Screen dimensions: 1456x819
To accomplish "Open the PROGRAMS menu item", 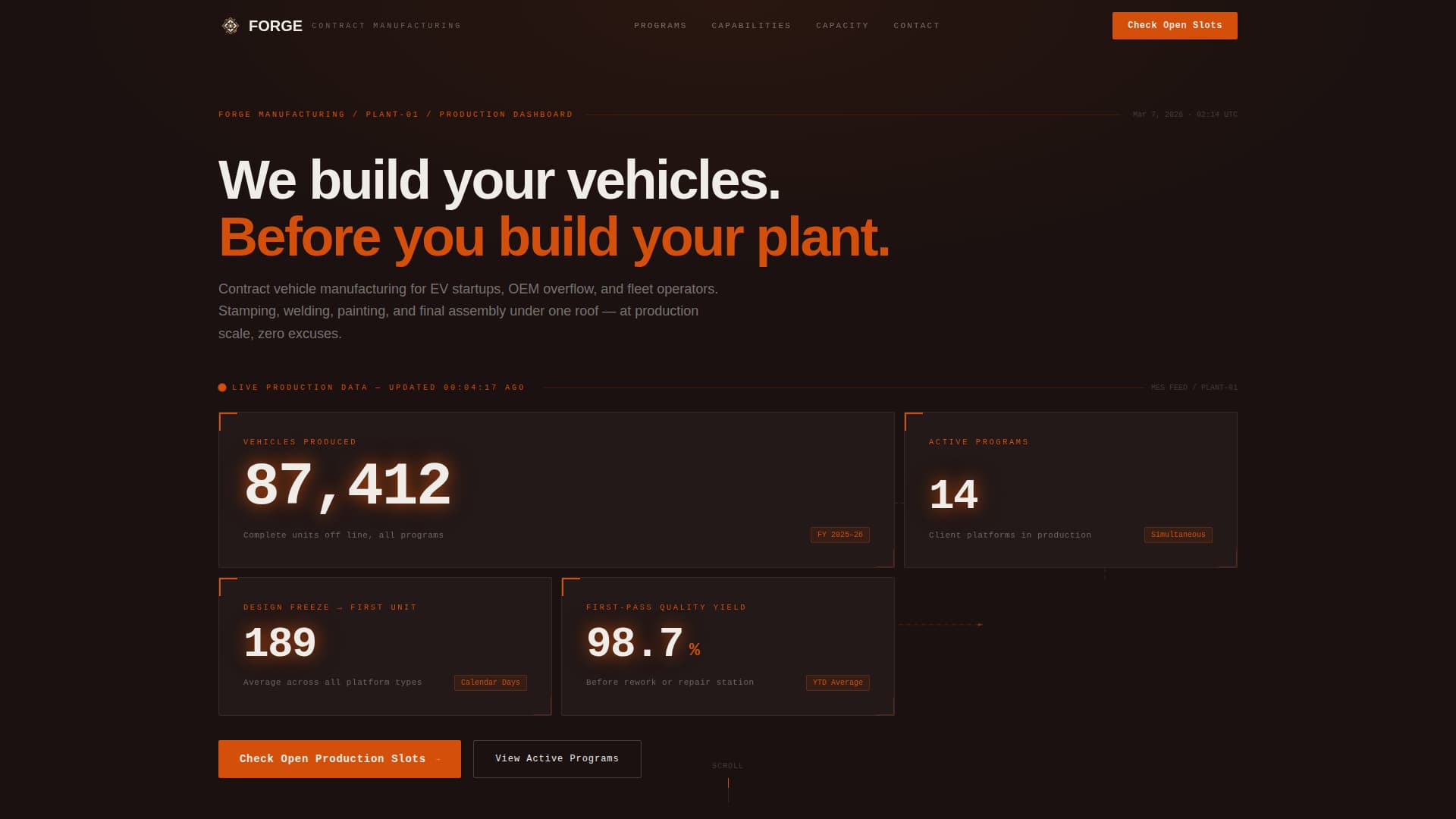I will click(660, 25).
